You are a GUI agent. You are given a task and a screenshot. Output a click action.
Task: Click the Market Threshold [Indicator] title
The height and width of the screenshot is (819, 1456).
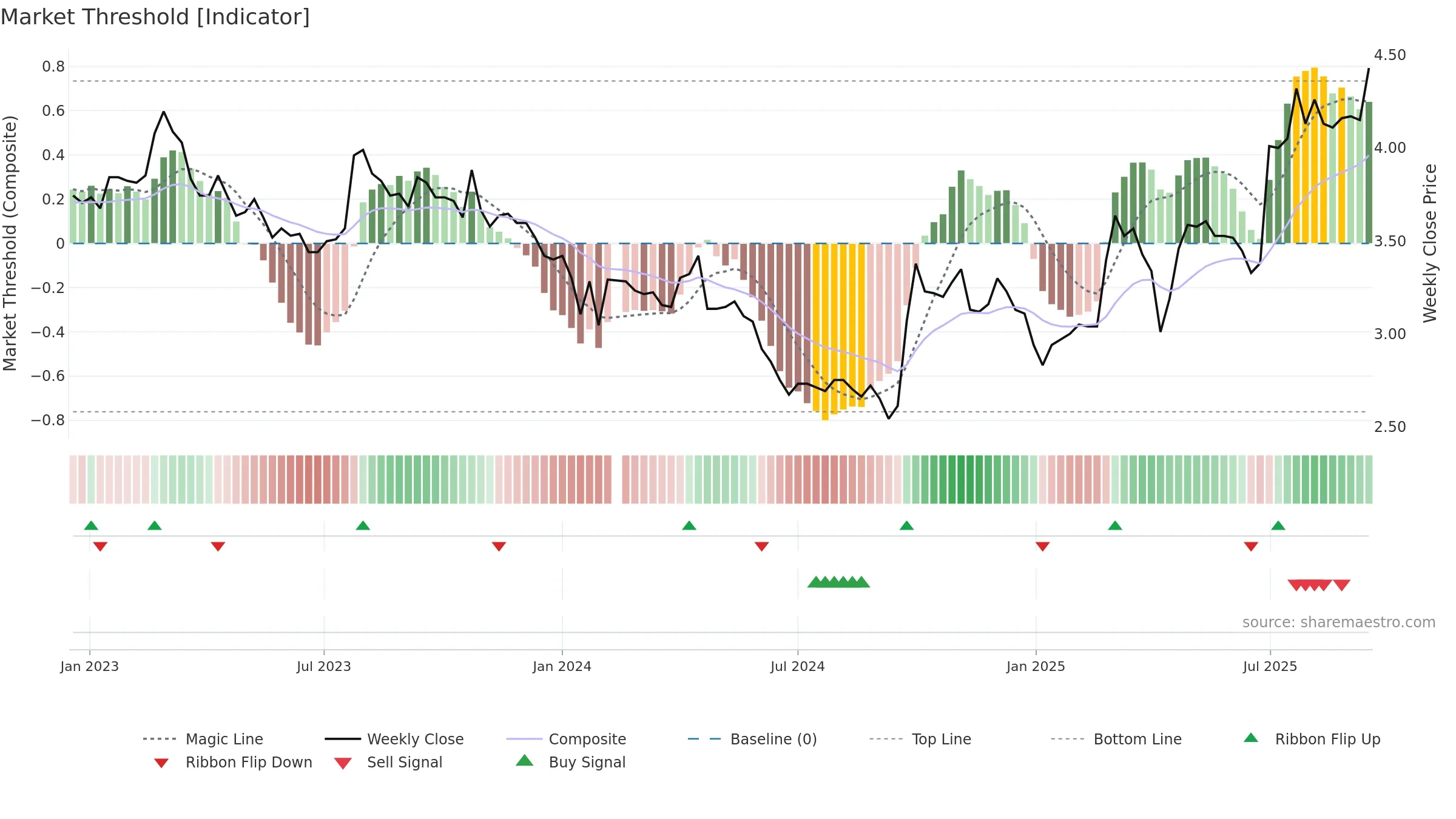click(x=155, y=17)
